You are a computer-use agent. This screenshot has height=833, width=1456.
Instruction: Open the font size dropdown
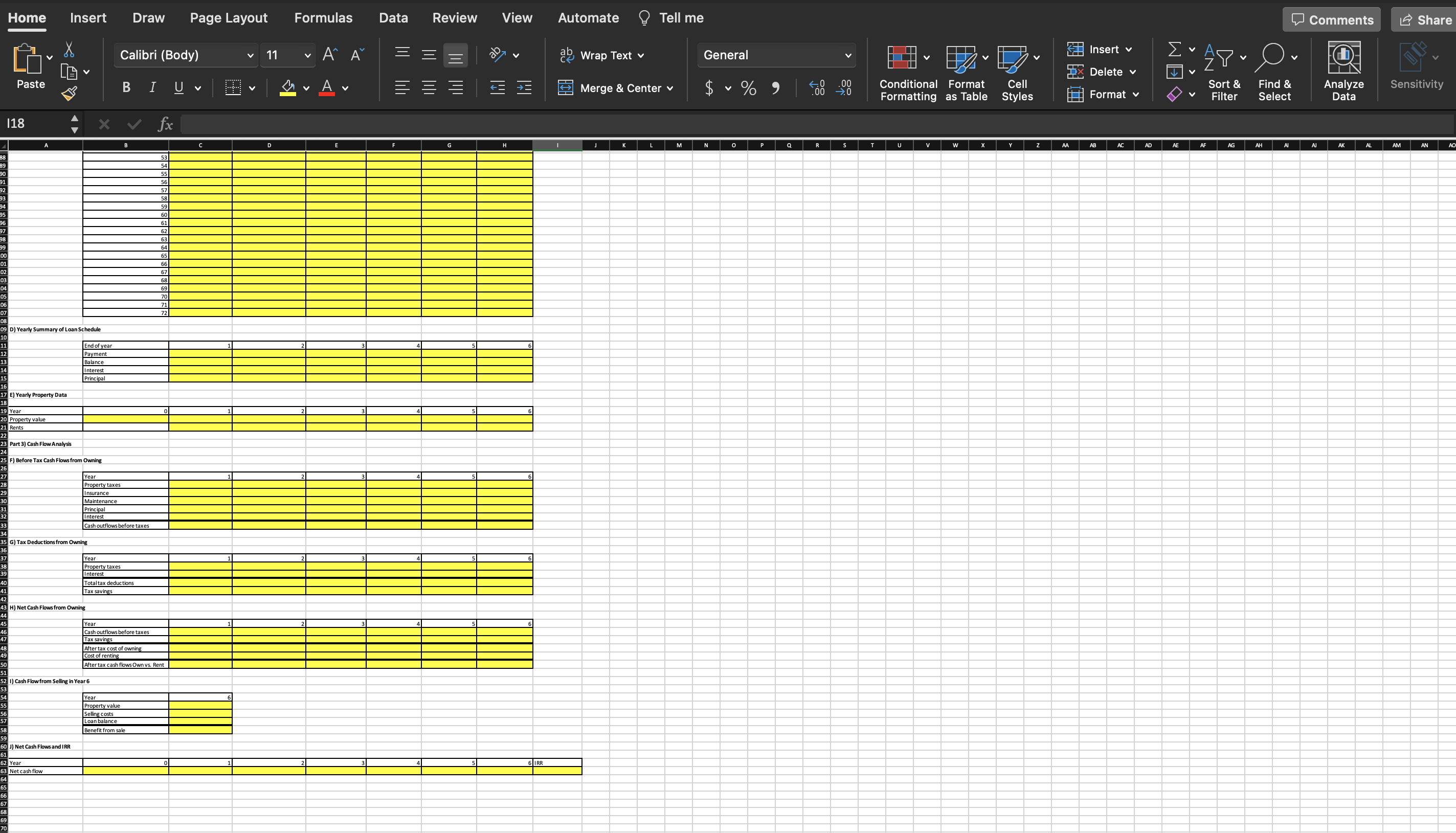307,56
